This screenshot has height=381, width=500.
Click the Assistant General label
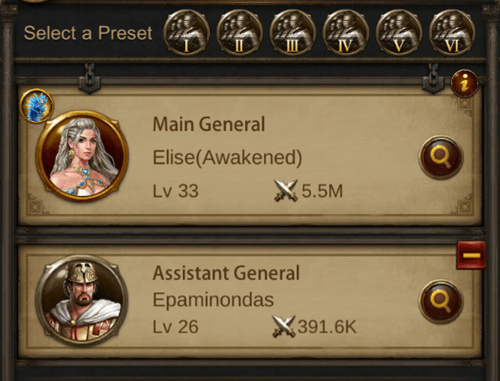click(x=226, y=273)
